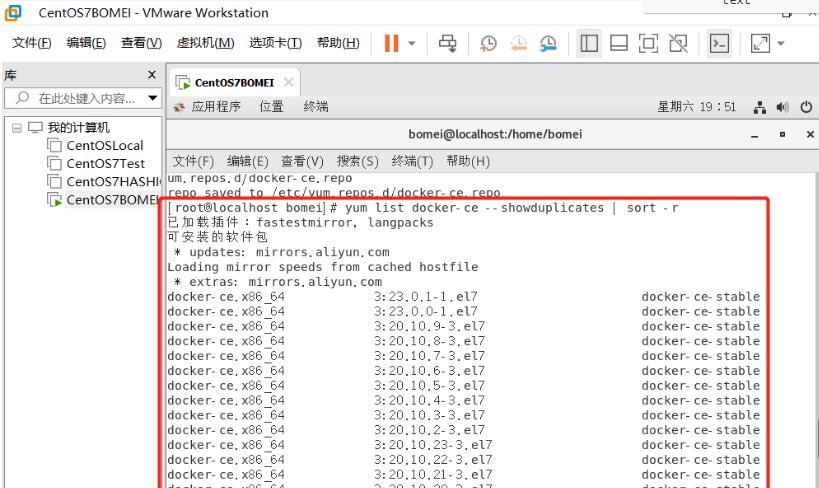This screenshot has height=488, width=819.
Task: Collapse the 我的计算机 tree node
Action: (x=17, y=127)
